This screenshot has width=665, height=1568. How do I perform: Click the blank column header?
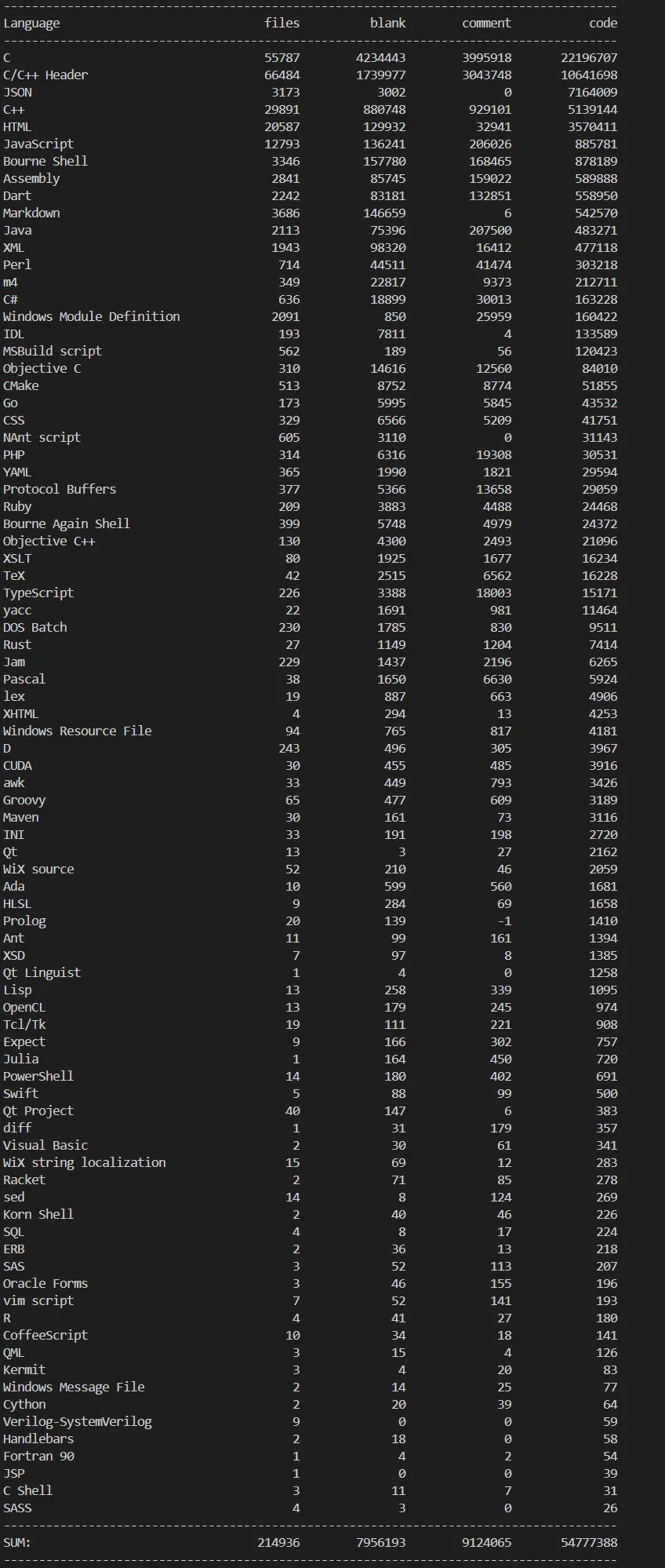[x=388, y=23]
